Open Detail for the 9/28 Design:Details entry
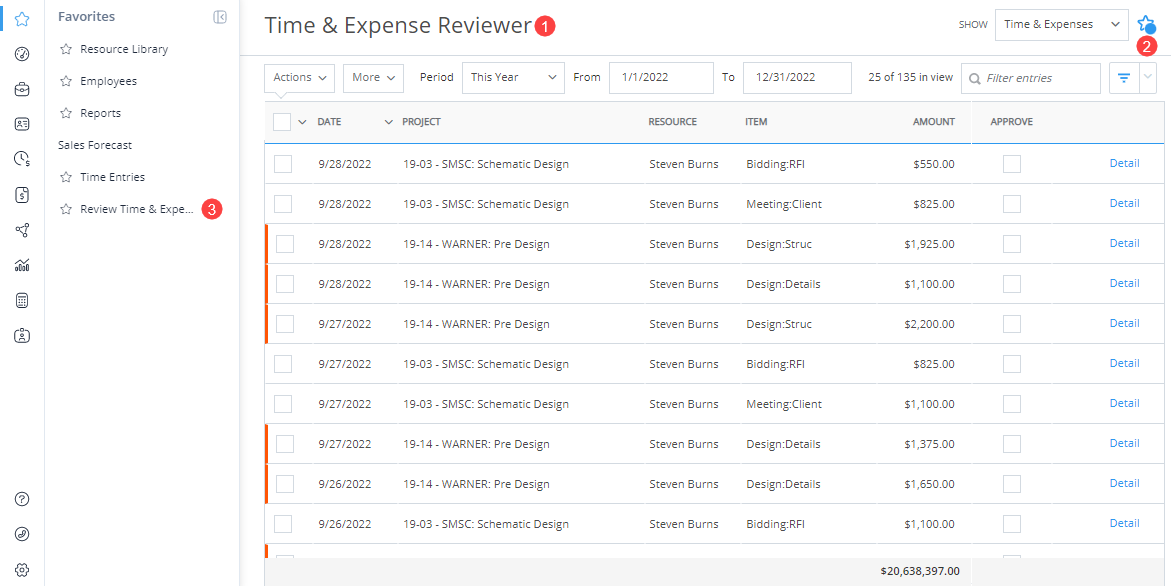1171x586 pixels. click(1125, 284)
